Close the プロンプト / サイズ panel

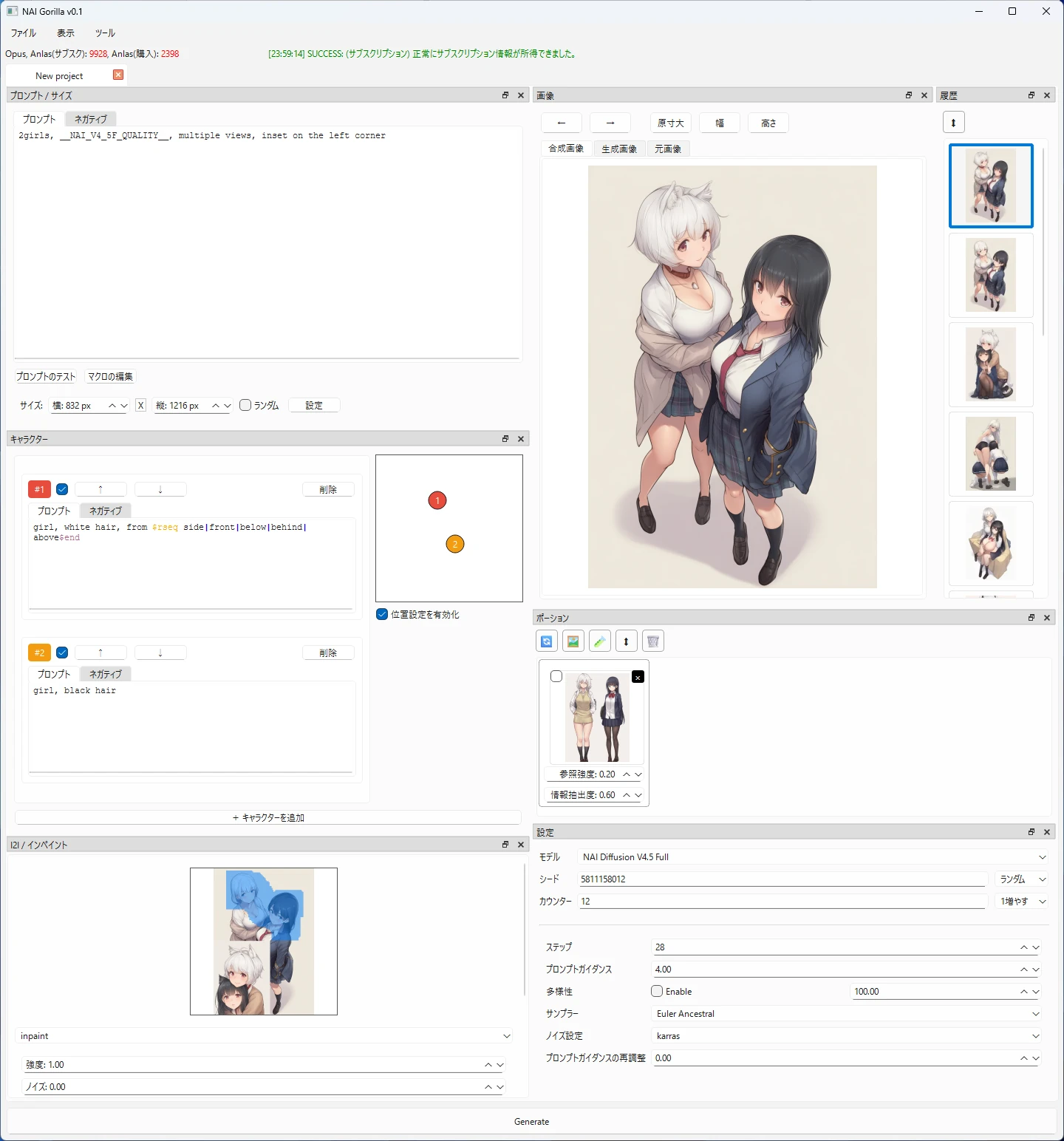click(x=521, y=95)
